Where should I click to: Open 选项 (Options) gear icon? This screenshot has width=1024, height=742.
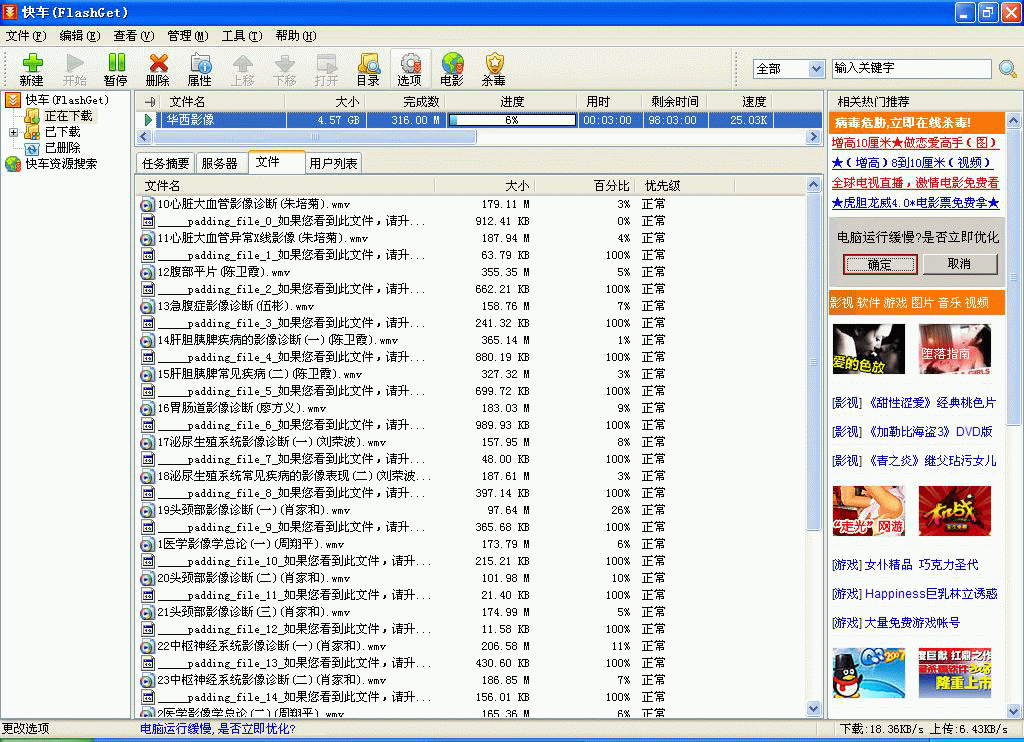pos(410,70)
